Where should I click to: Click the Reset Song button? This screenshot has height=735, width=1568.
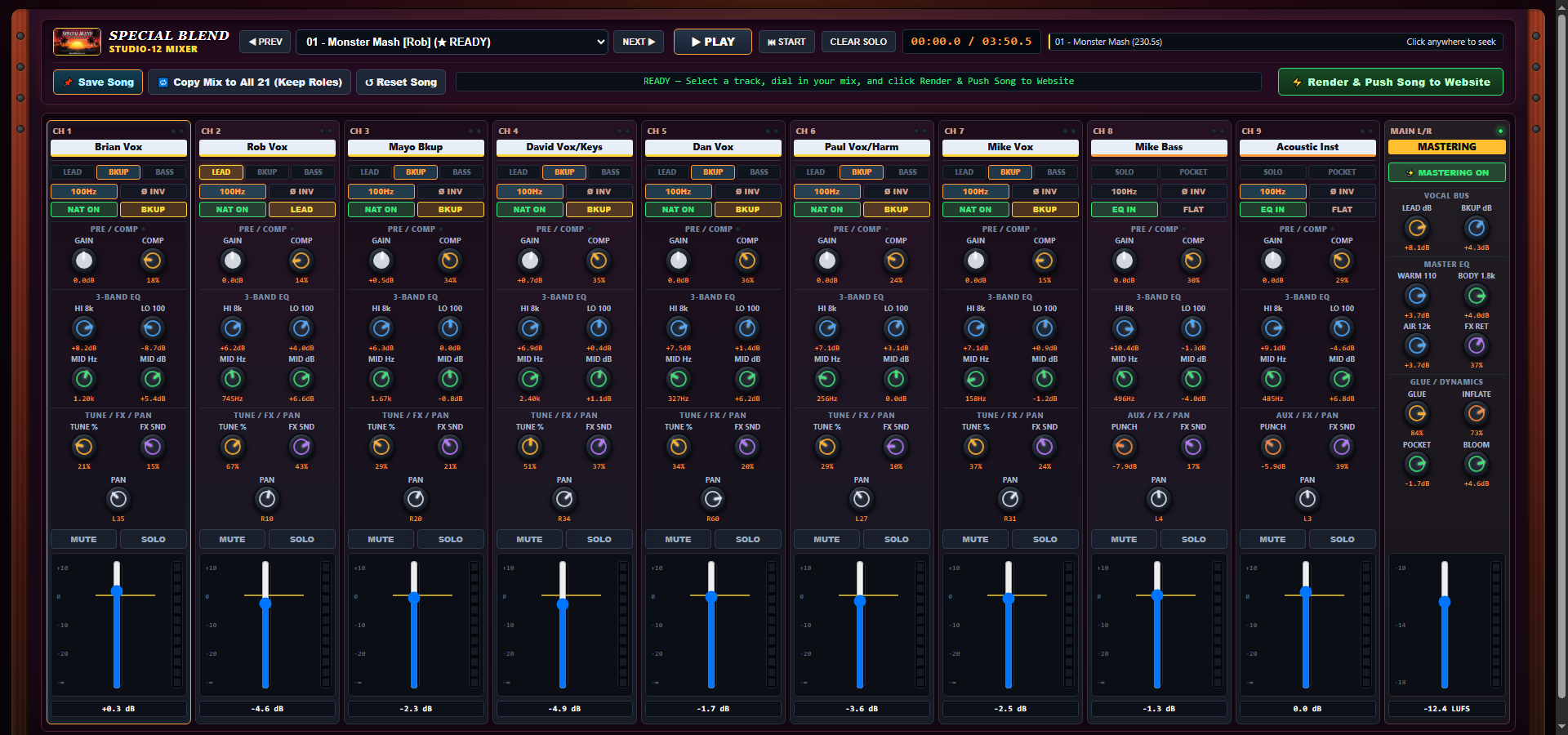coord(401,82)
